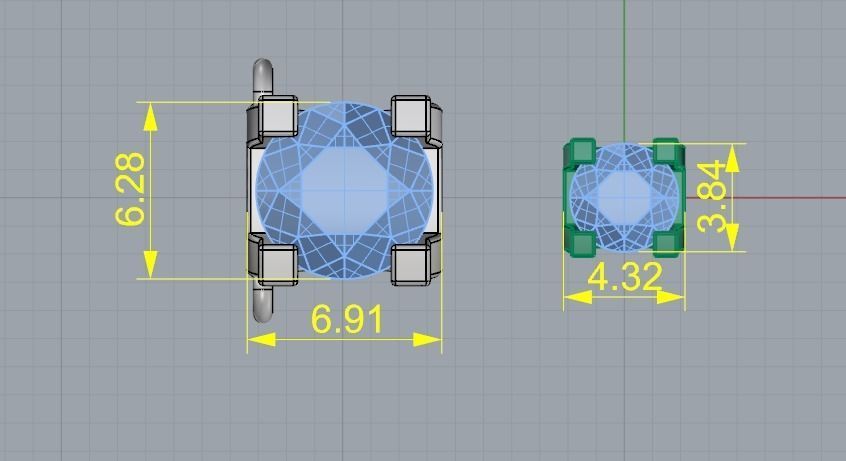Screen dimensions: 846x461
Task: Select the 6.91 width dimension text
Action: tap(347, 319)
